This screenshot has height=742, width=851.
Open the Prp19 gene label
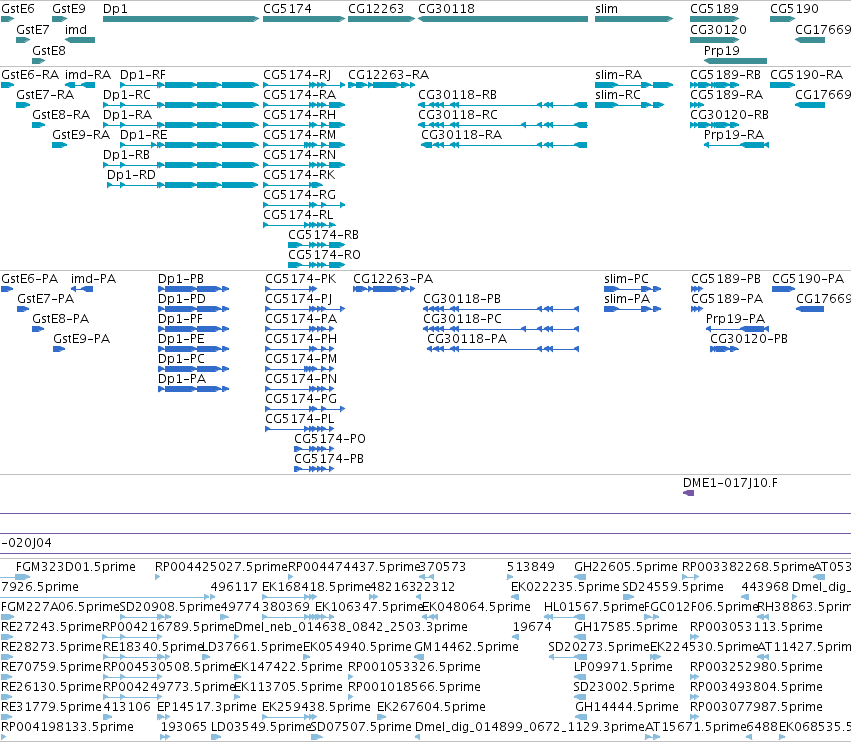pos(721,50)
